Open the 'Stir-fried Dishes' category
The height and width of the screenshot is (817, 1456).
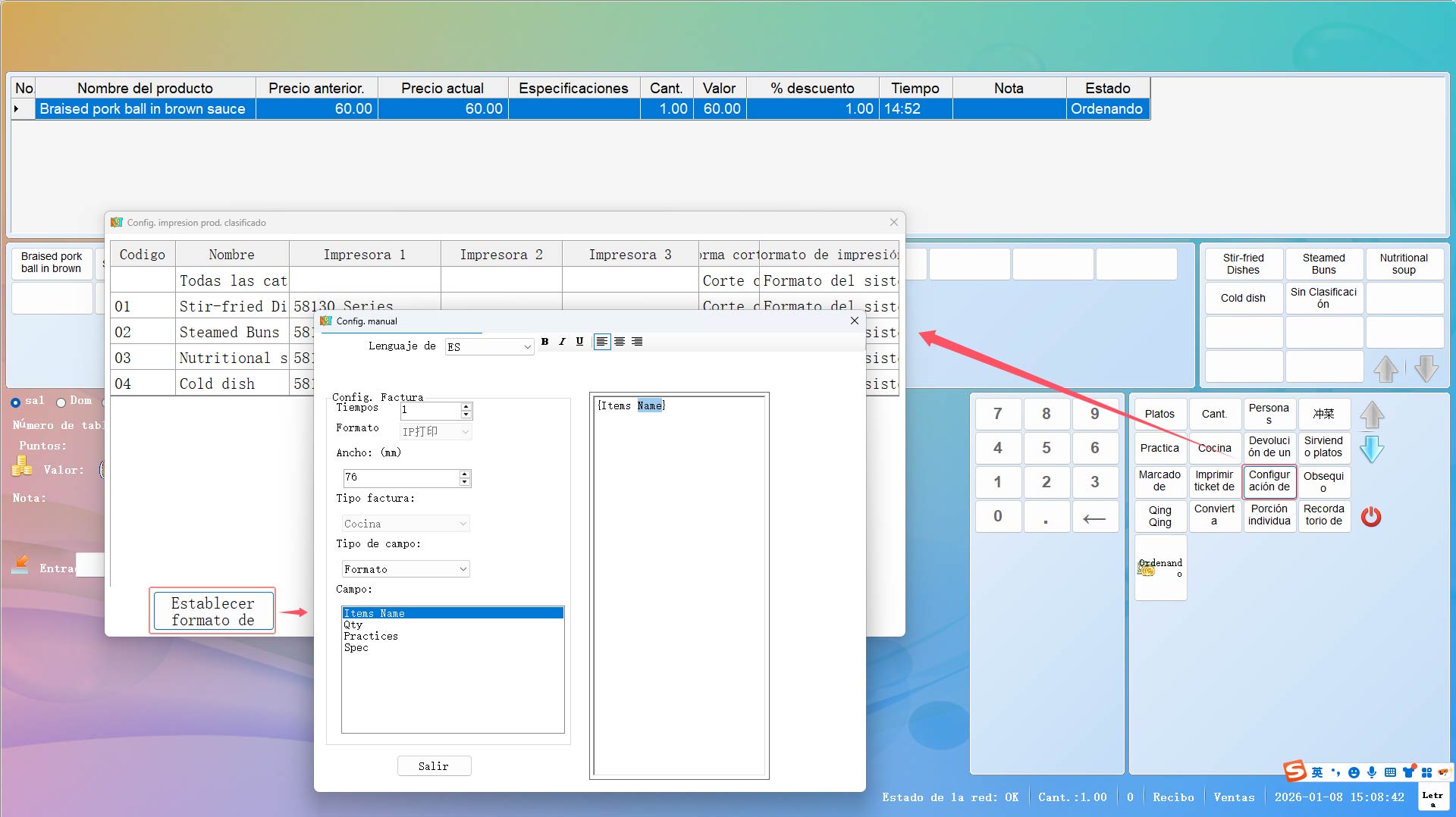point(1243,264)
